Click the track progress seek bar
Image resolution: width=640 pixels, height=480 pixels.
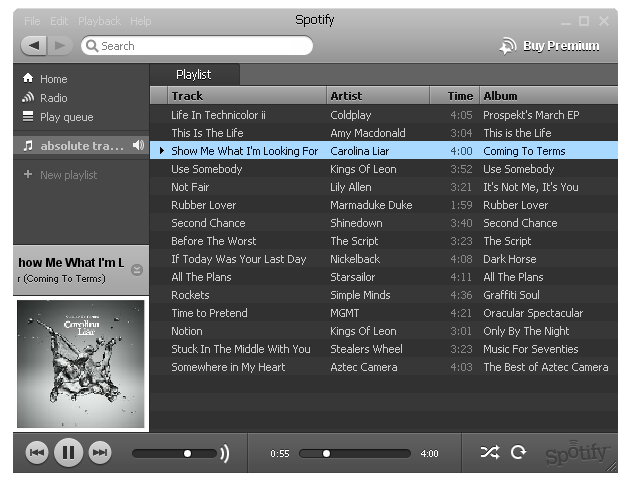coord(355,453)
